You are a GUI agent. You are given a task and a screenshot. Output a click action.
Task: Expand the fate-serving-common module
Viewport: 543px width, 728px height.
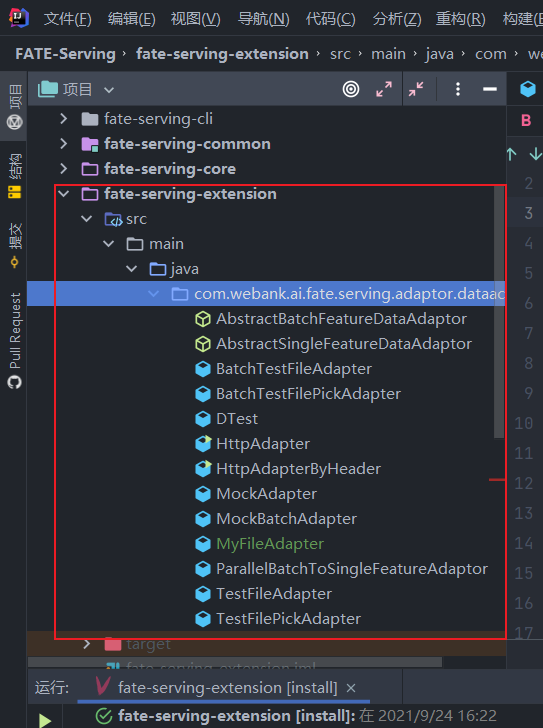[x=64, y=144]
